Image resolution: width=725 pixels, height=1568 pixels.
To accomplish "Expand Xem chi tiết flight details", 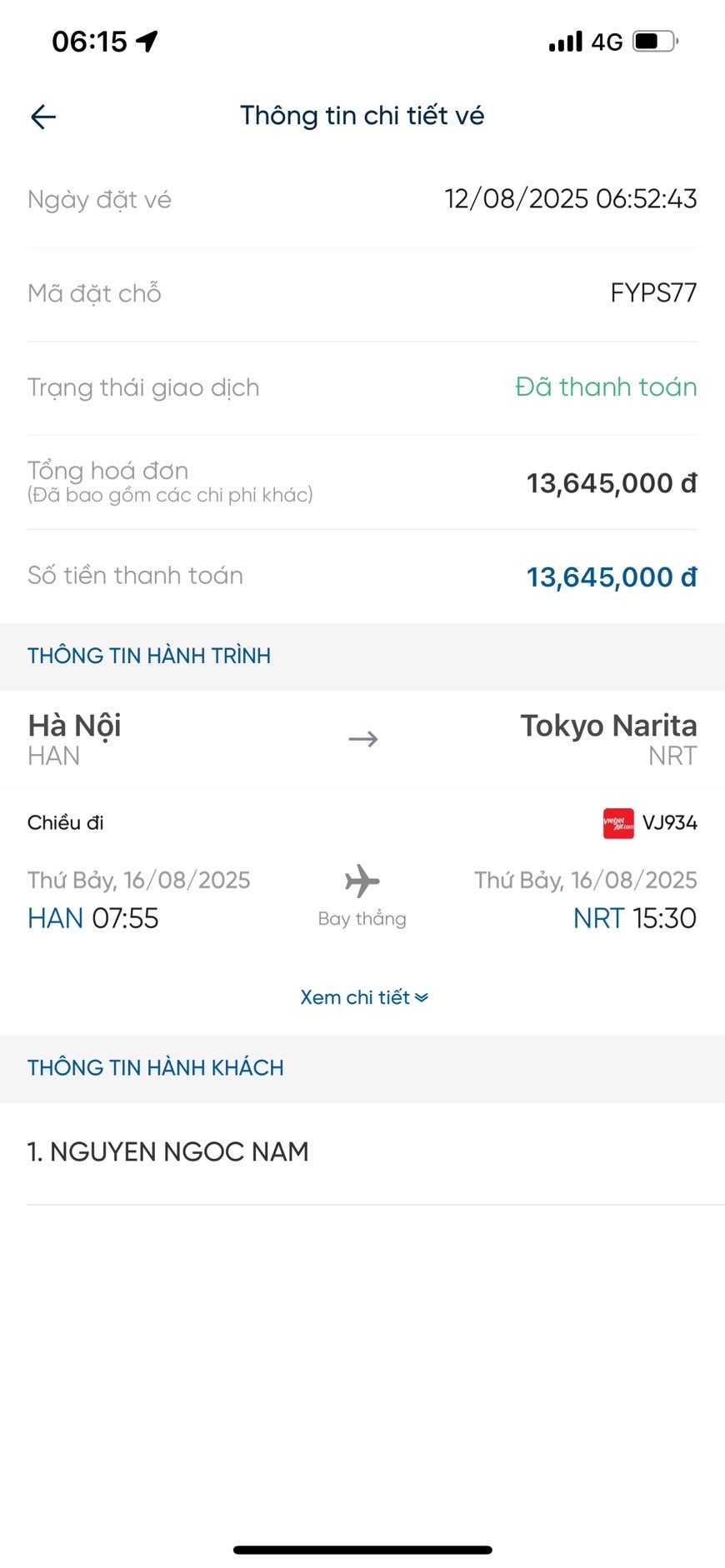I will pos(356,997).
